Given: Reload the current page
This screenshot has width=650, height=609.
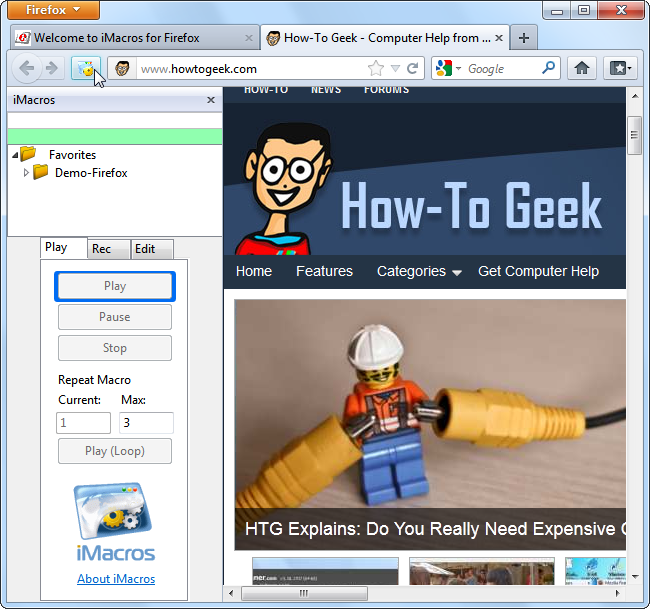Looking at the screenshot, I should (x=412, y=68).
